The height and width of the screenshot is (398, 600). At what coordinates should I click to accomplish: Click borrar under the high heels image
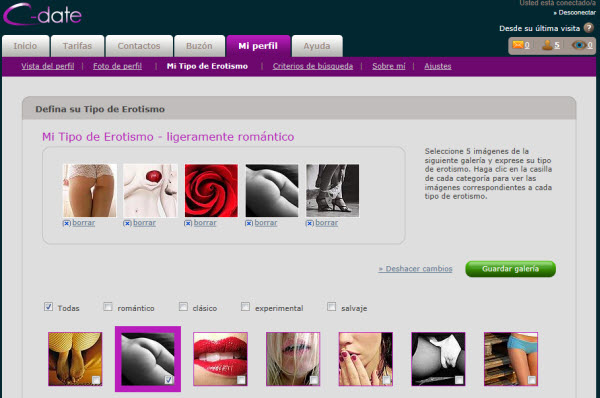coord(326,223)
